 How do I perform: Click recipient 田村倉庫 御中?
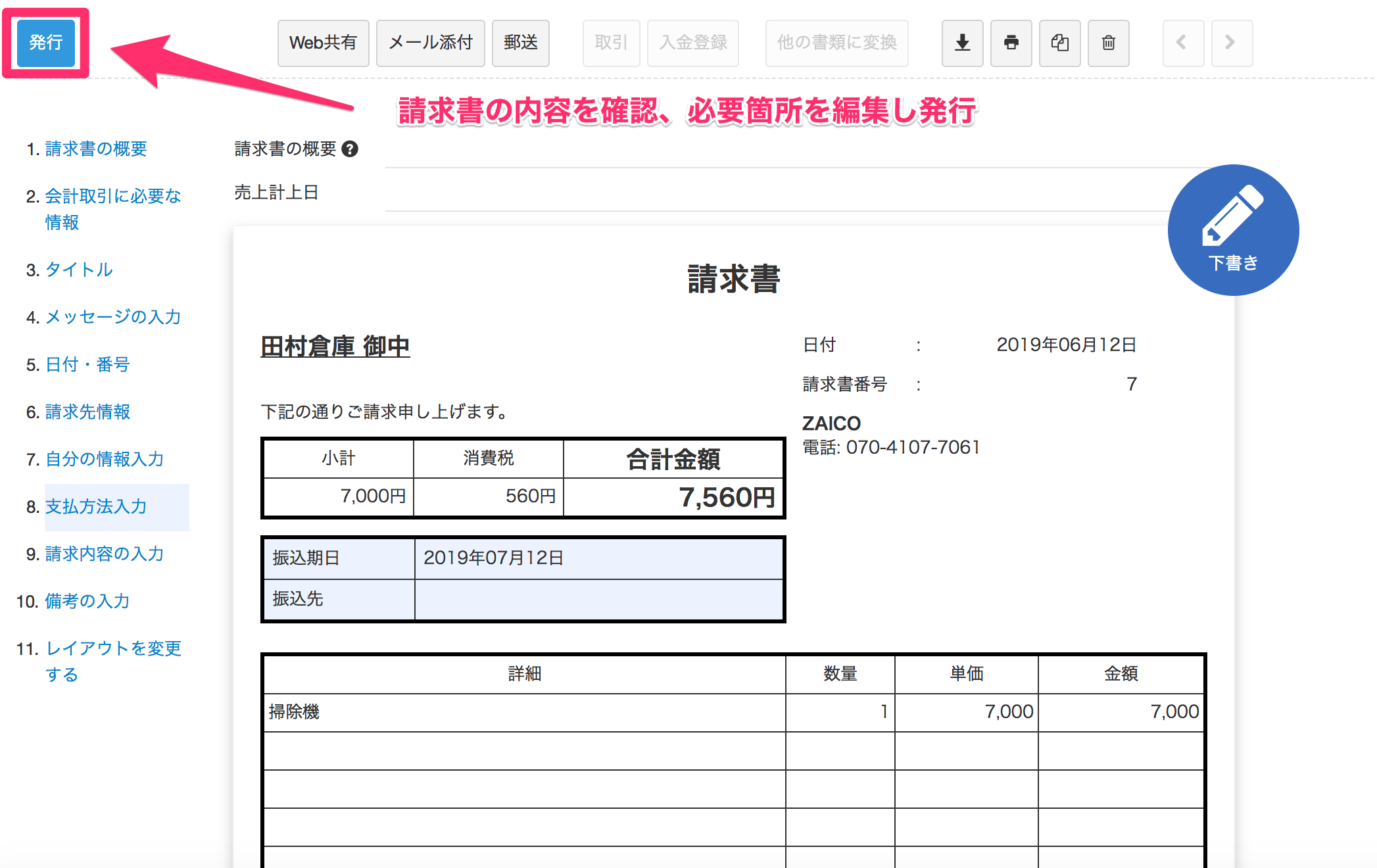click(335, 346)
